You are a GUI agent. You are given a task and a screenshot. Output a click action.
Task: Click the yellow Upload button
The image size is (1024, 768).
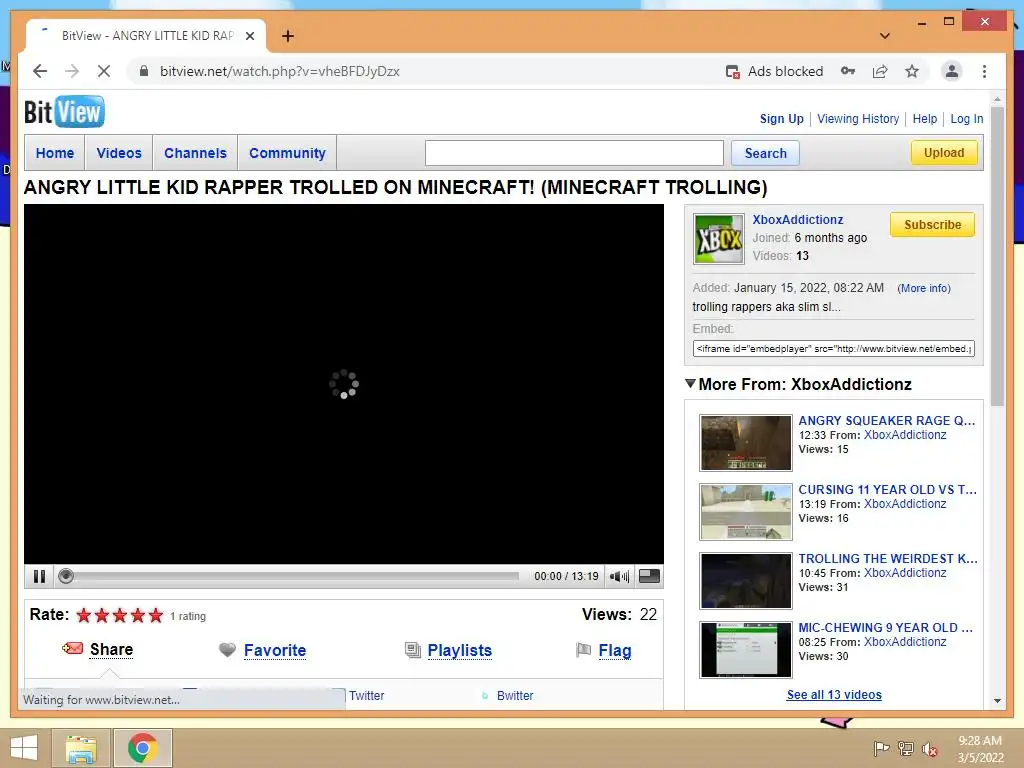click(x=944, y=153)
